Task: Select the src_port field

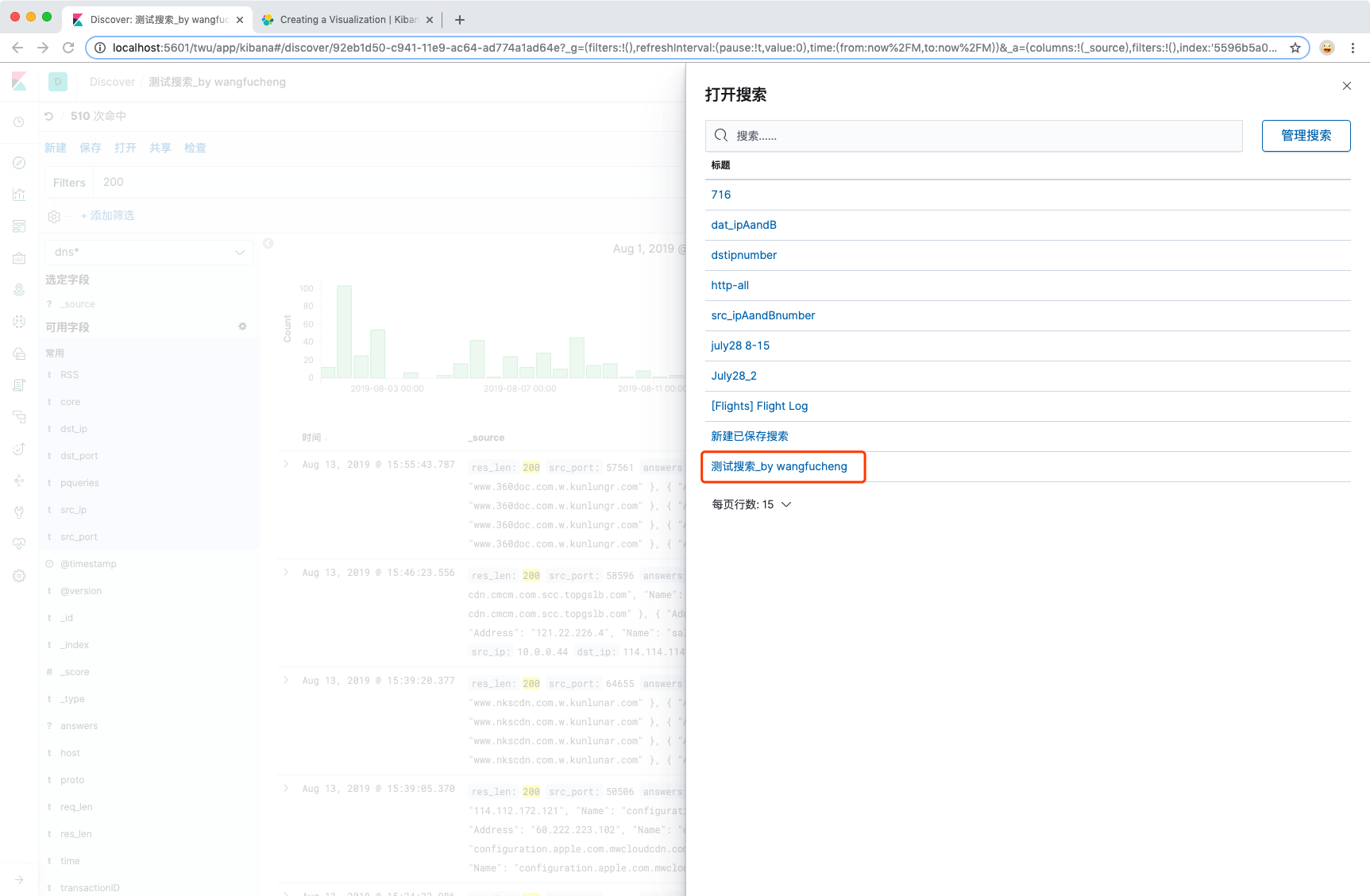Action: (x=79, y=537)
